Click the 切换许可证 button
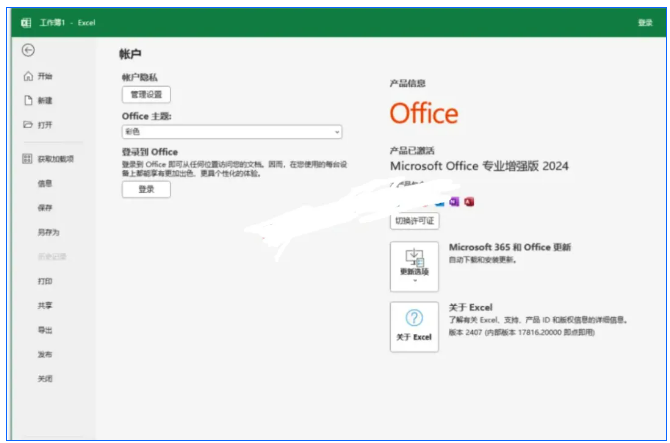This screenshot has width=670, height=443. click(x=414, y=221)
